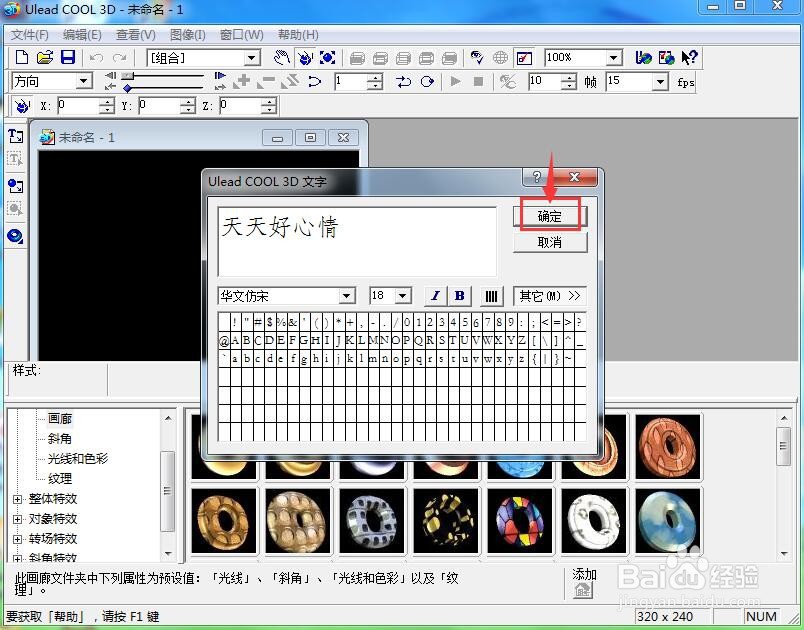
Task: Click the Insert geometric object tool
Action: tap(15, 236)
